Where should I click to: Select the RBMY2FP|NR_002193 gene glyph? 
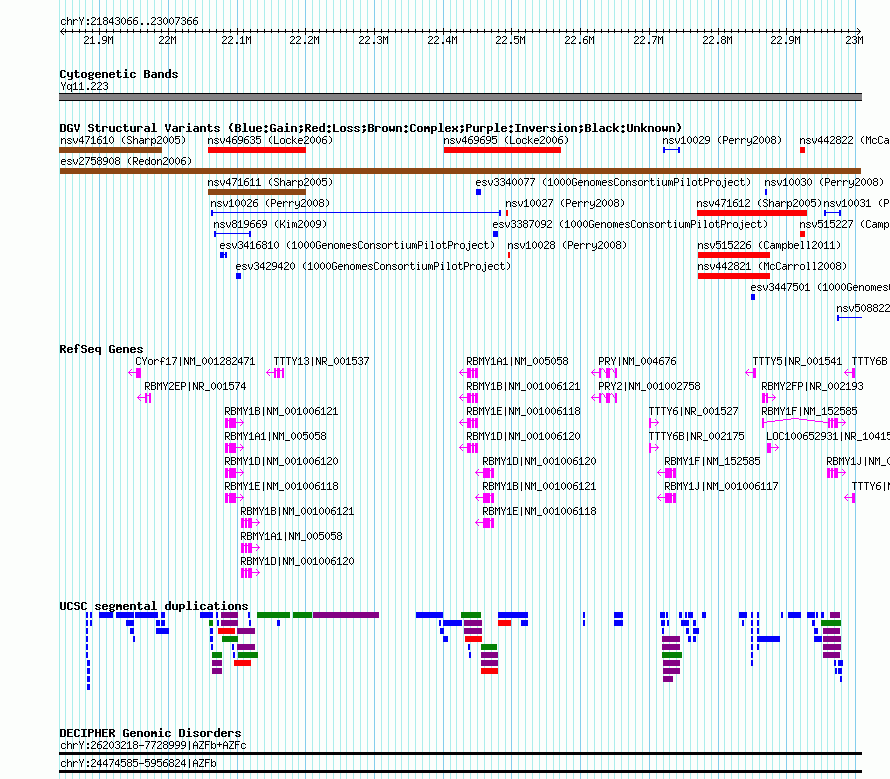point(769,398)
